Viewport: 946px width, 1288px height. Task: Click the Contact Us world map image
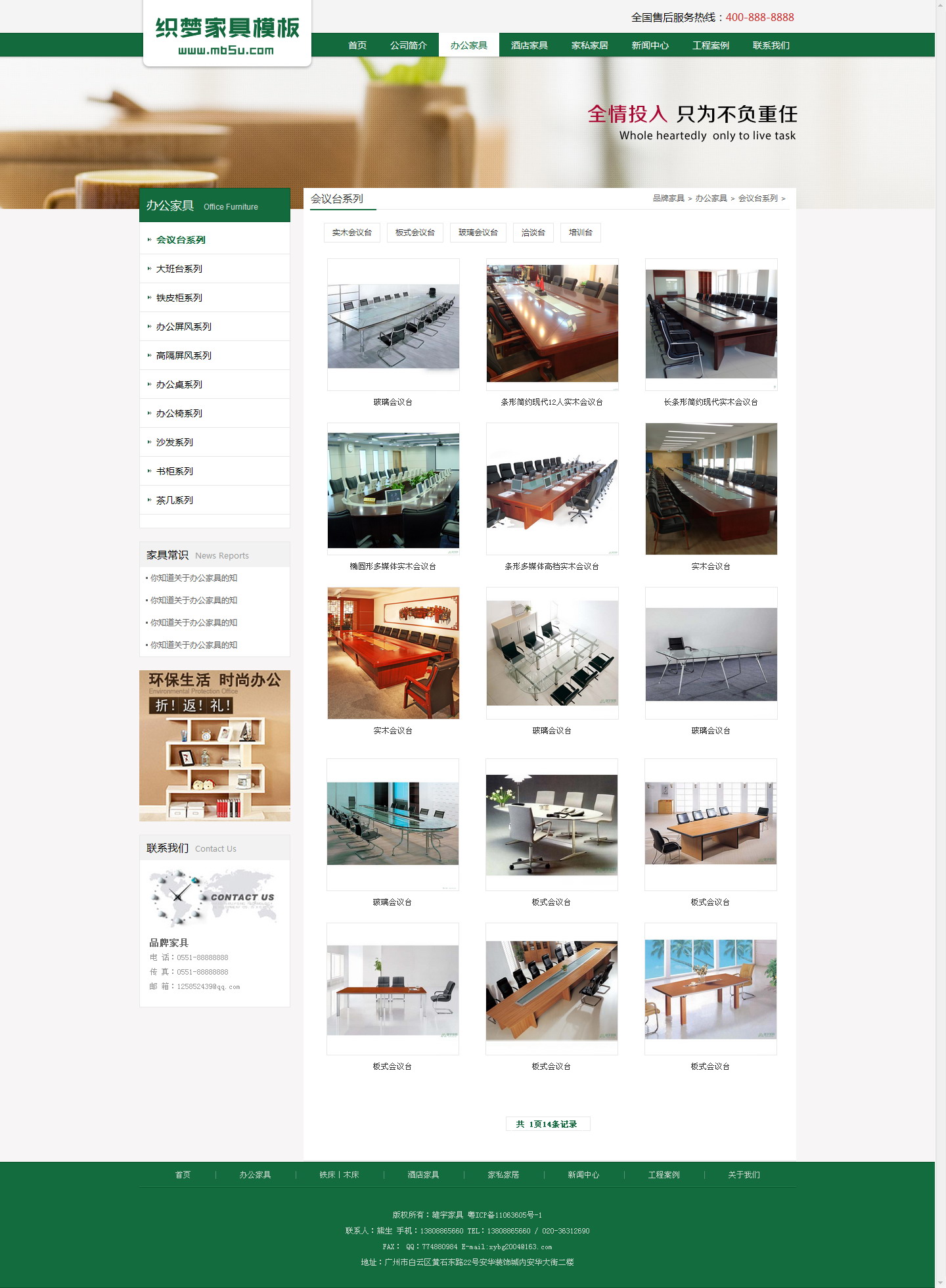click(x=214, y=898)
